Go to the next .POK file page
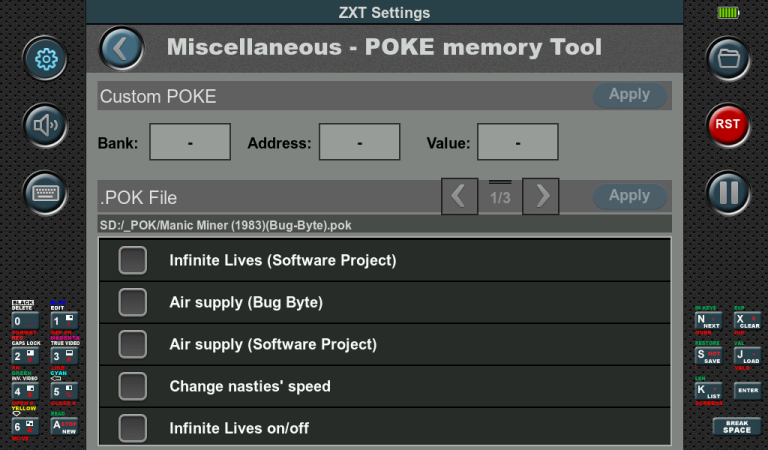The width and height of the screenshot is (768, 450). pyautogui.click(x=541, y=196)
